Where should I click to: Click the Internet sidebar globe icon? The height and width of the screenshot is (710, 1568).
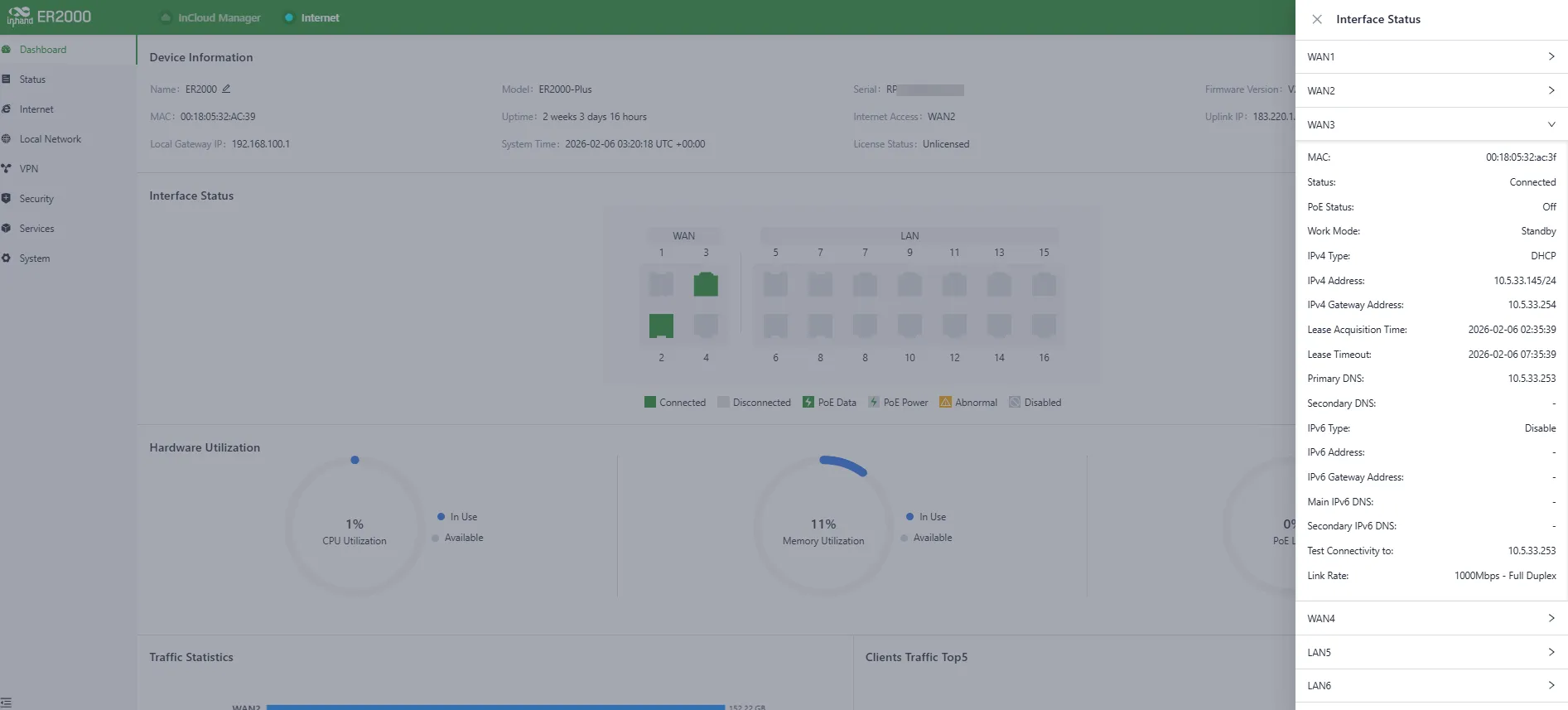(x=7, y=109)
